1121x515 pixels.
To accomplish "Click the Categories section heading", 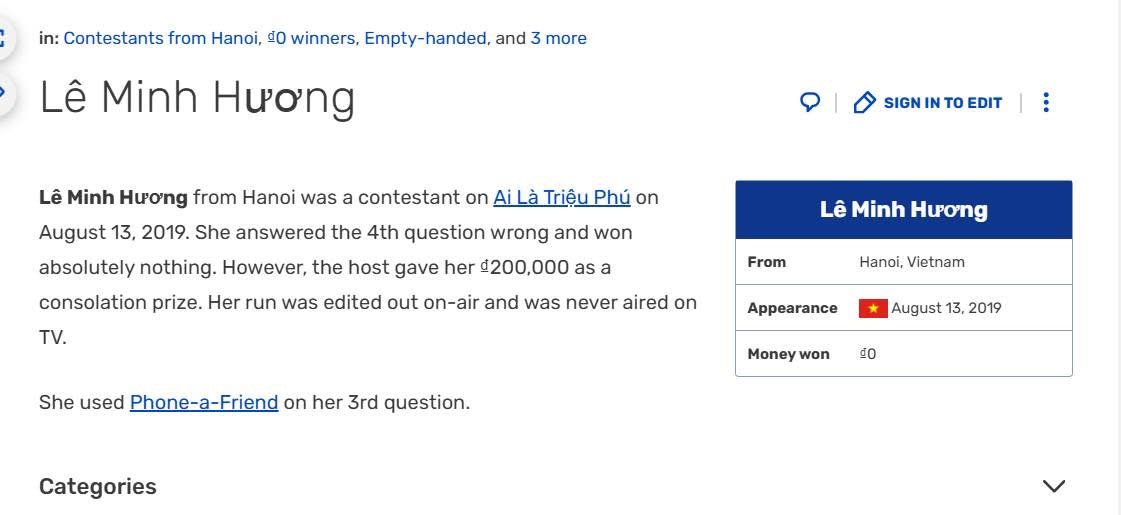I will [x=98, y=486].
